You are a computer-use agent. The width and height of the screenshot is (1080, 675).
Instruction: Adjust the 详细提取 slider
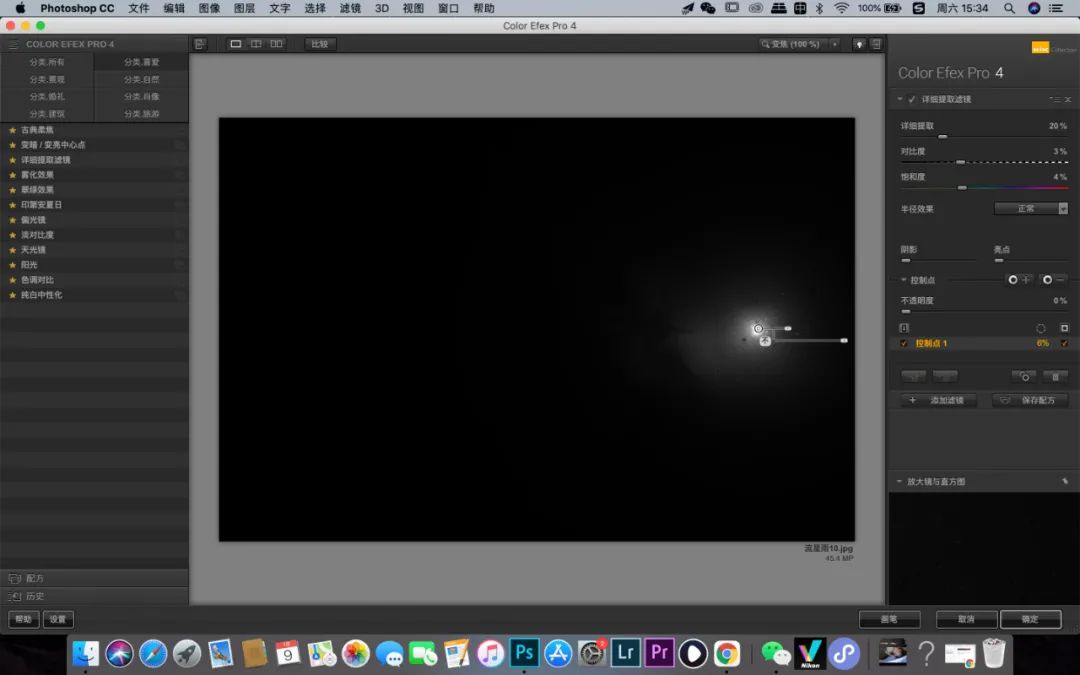click(x=942, y=136)
